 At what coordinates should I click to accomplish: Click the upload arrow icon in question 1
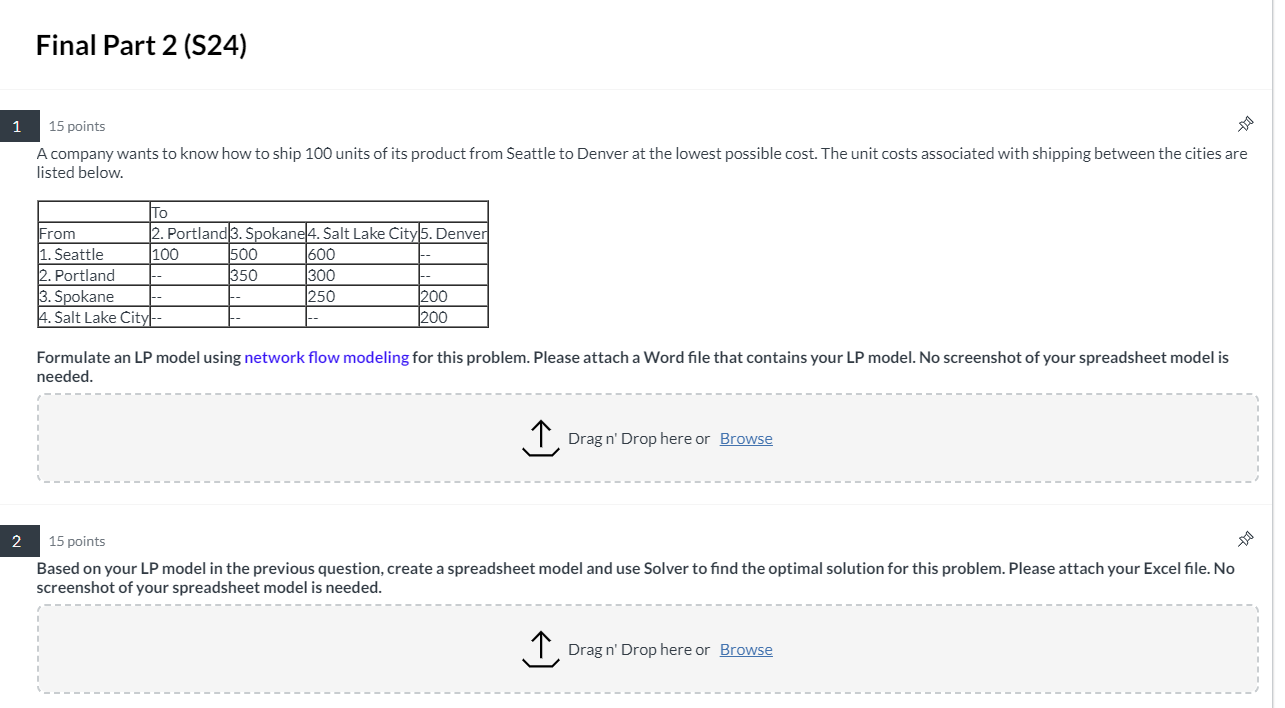pos(541,438)
